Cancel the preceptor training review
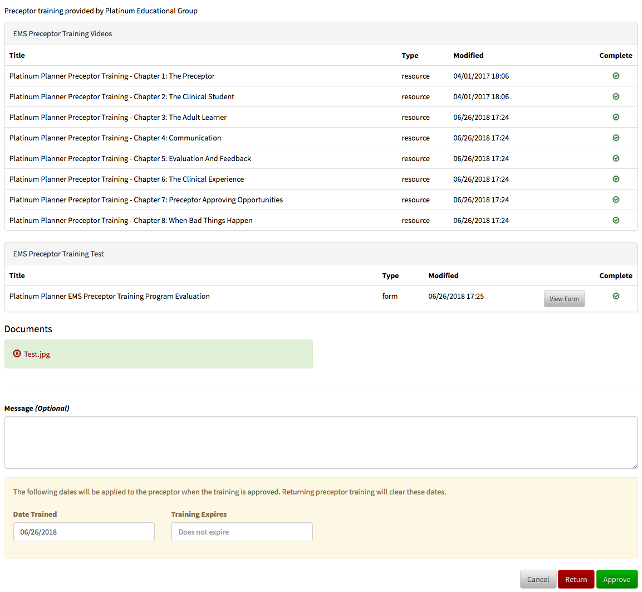 click(538, 579)
